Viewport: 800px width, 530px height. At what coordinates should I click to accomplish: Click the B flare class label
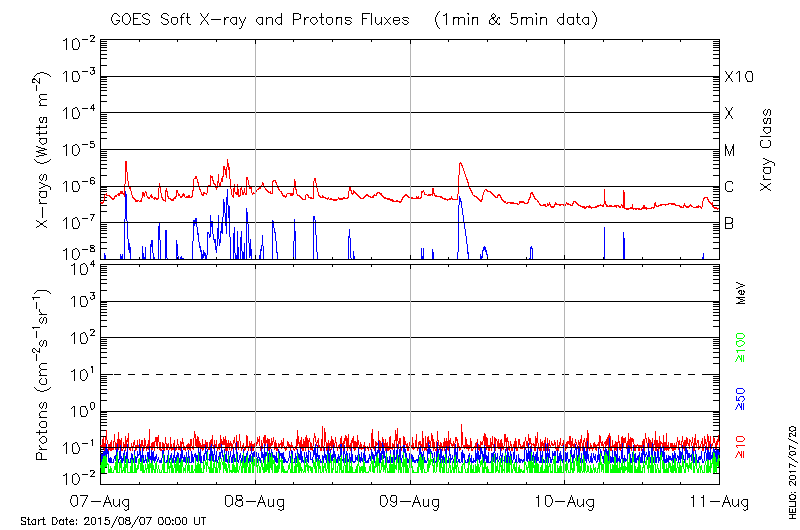coord(729,223)
